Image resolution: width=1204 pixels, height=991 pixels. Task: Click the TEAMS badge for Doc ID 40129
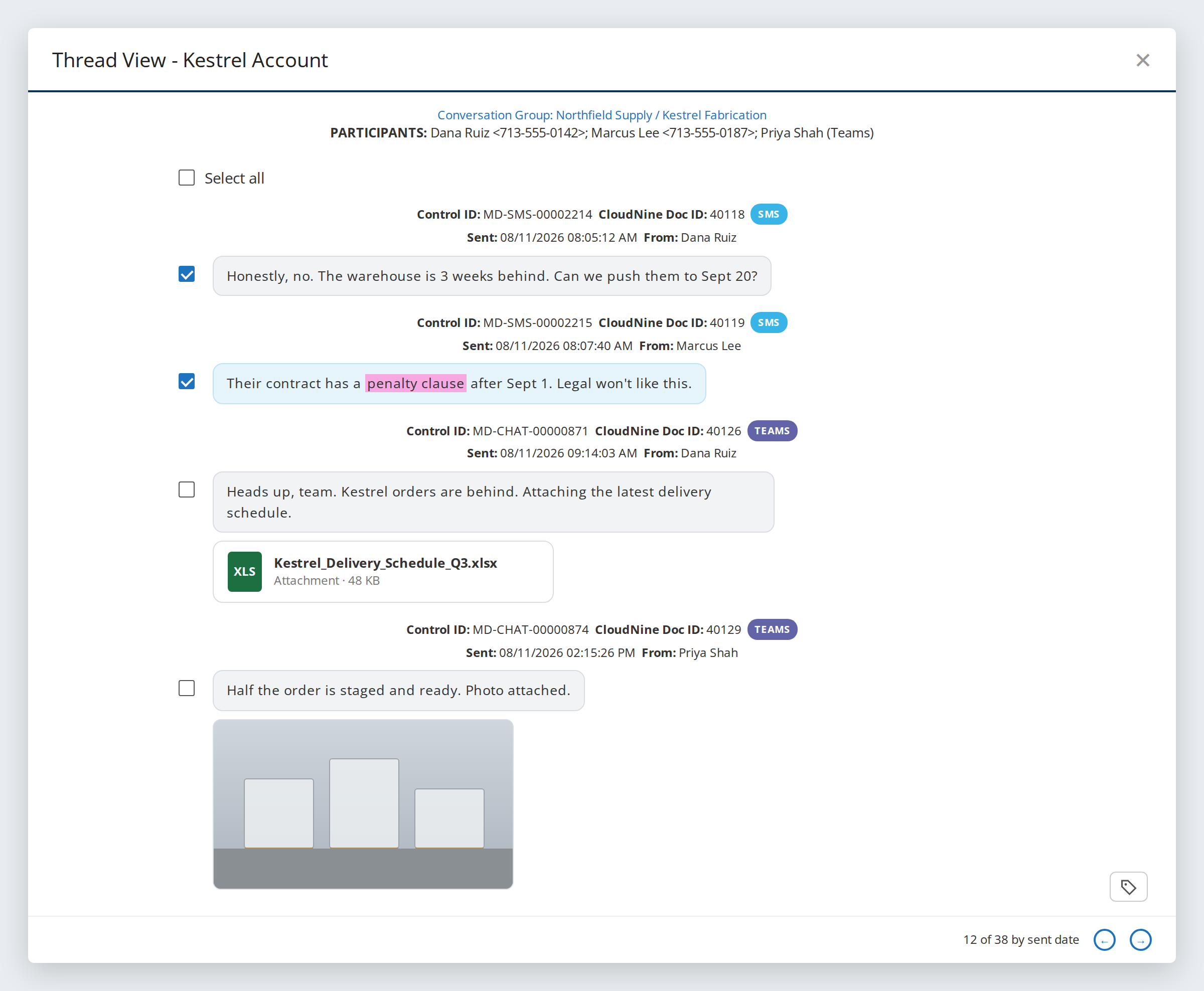point(772,629)
